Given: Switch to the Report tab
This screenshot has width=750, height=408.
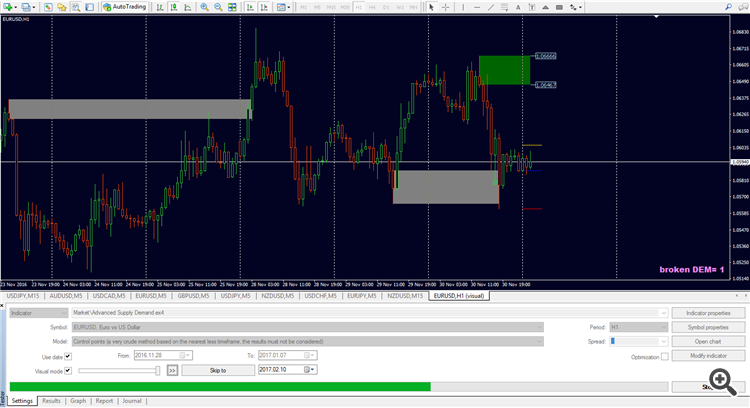Looking at the screenshot, I should pyautogui.click(x=104, y=401).
